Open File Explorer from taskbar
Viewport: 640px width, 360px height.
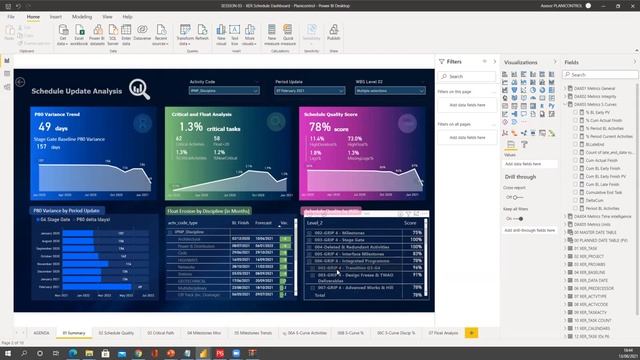[89, 353]
